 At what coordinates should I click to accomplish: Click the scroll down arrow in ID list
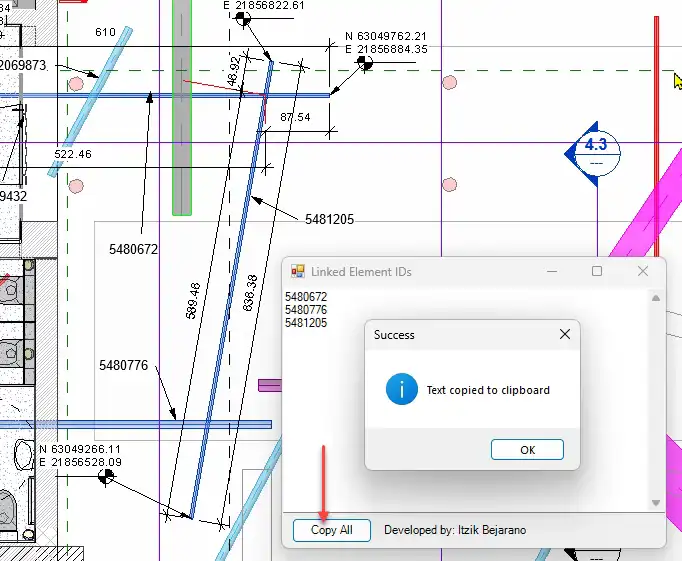point(656,503)
